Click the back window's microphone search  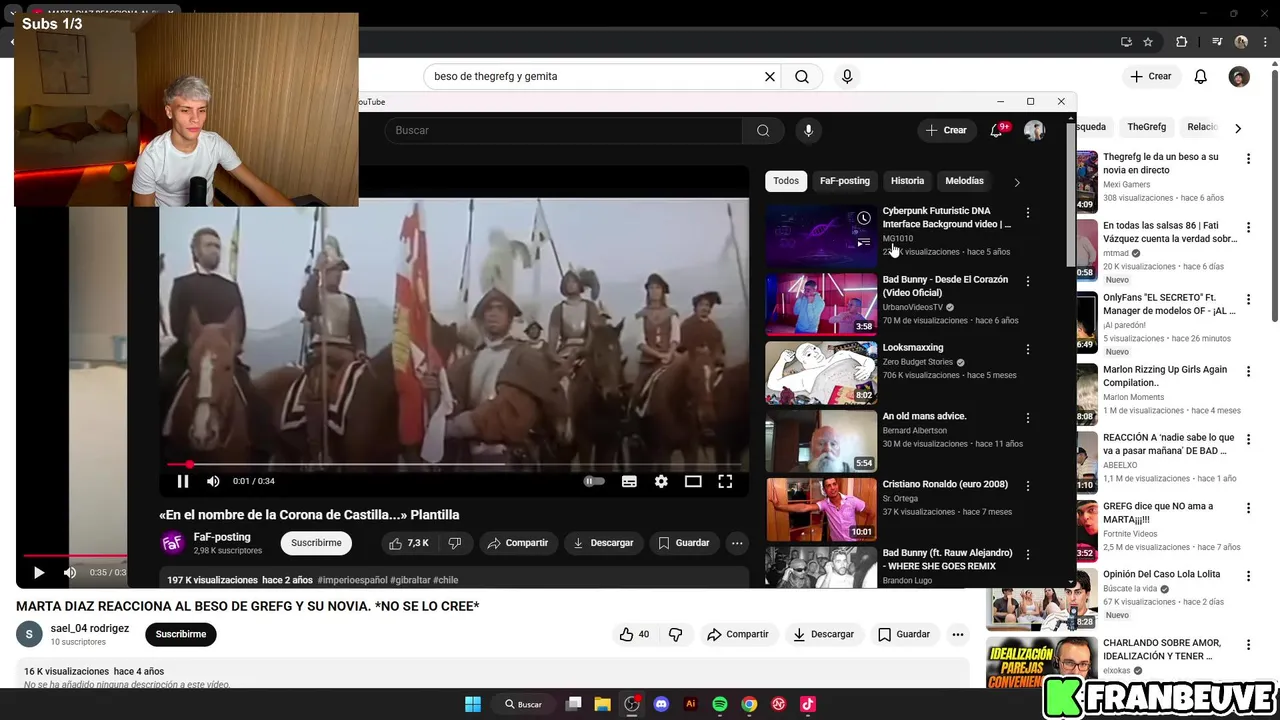[847, 76]
